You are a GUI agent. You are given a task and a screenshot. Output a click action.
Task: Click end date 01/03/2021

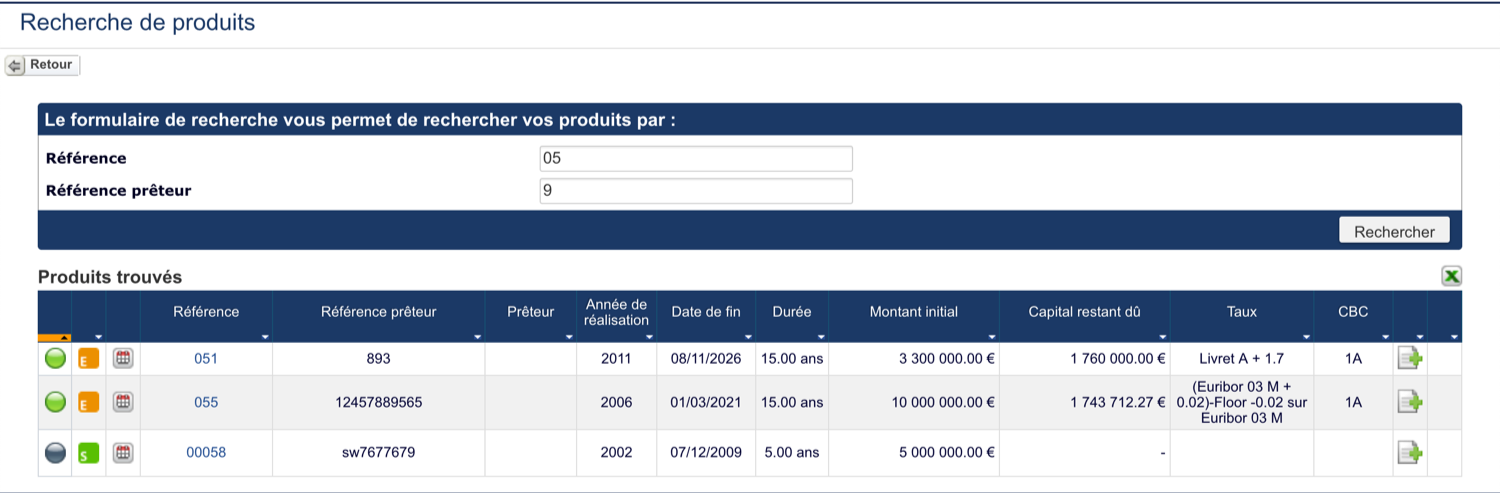click(706, 402)
